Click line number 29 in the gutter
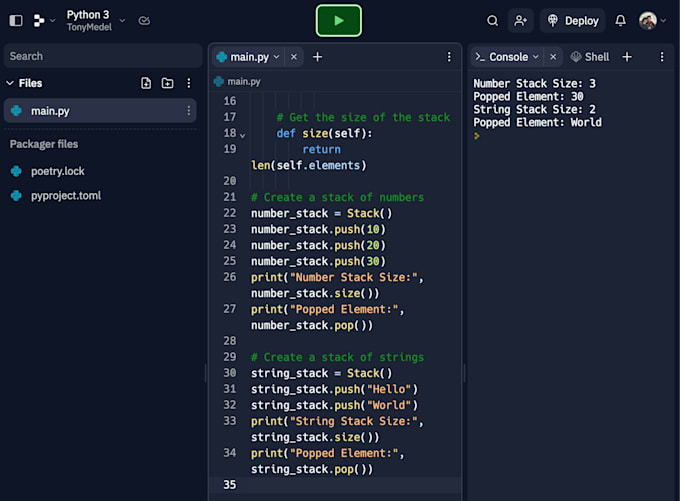The width and height of the screenshot is (680, 501). tap(230, 357)
